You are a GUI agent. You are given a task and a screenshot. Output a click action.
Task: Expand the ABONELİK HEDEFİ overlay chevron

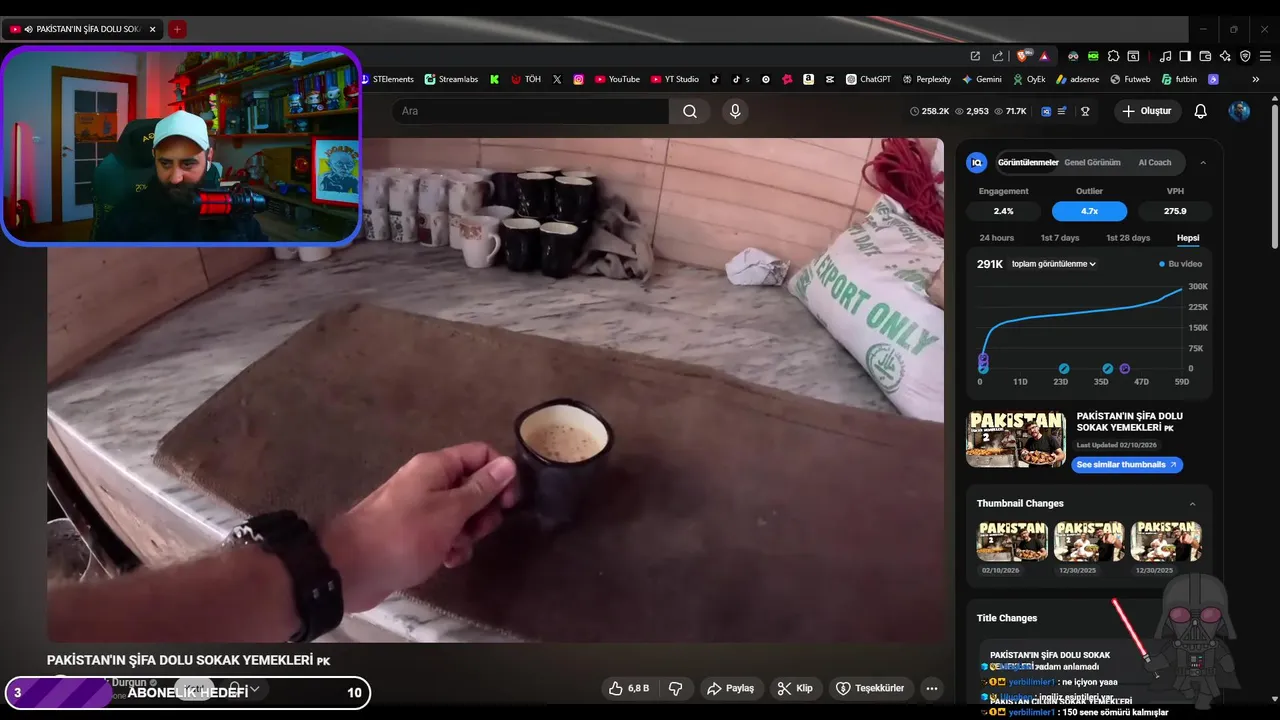coord(255,689)
